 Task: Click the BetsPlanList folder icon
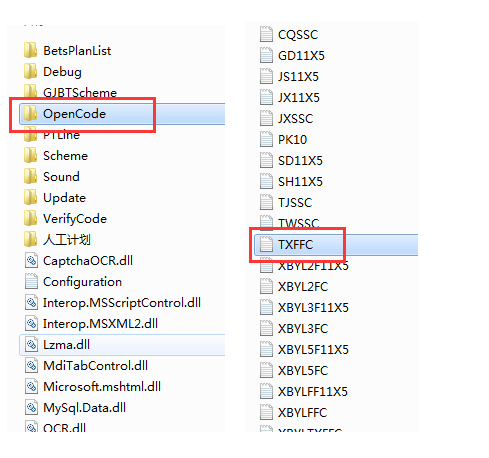(x=31, y=51)
